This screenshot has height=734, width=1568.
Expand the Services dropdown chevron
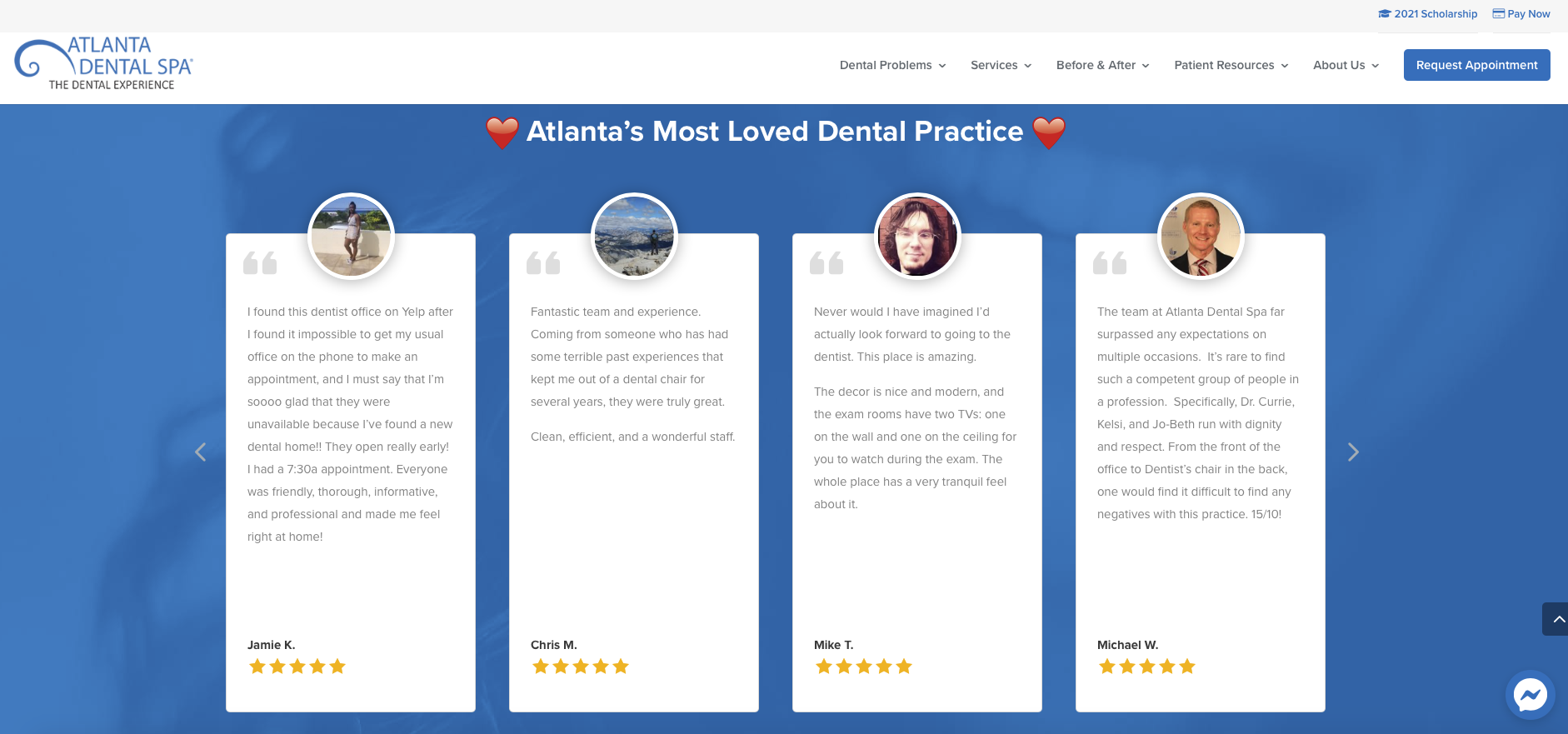(1028, 66)
